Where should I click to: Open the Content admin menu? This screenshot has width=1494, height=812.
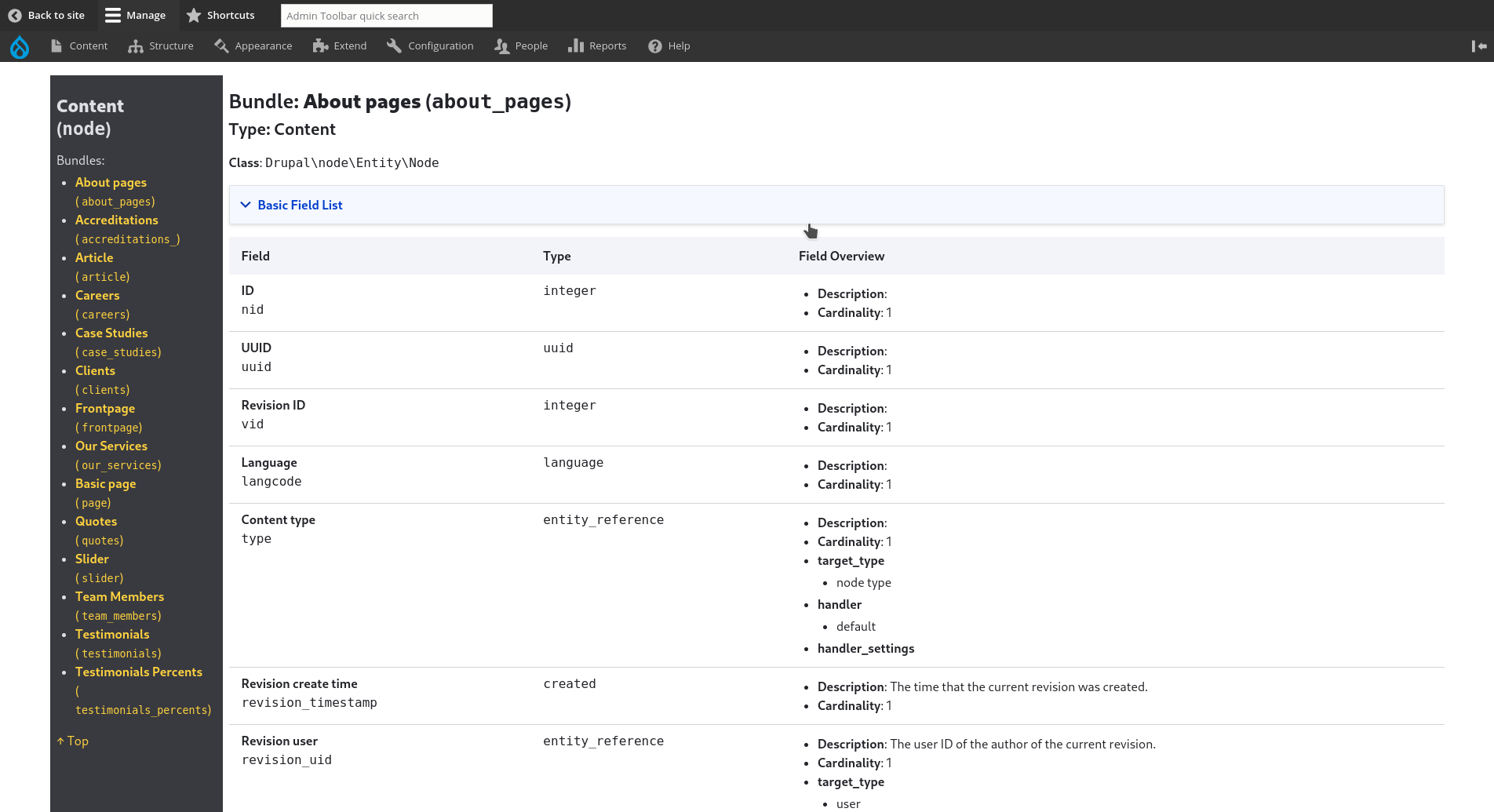click(x=79, y=46)
